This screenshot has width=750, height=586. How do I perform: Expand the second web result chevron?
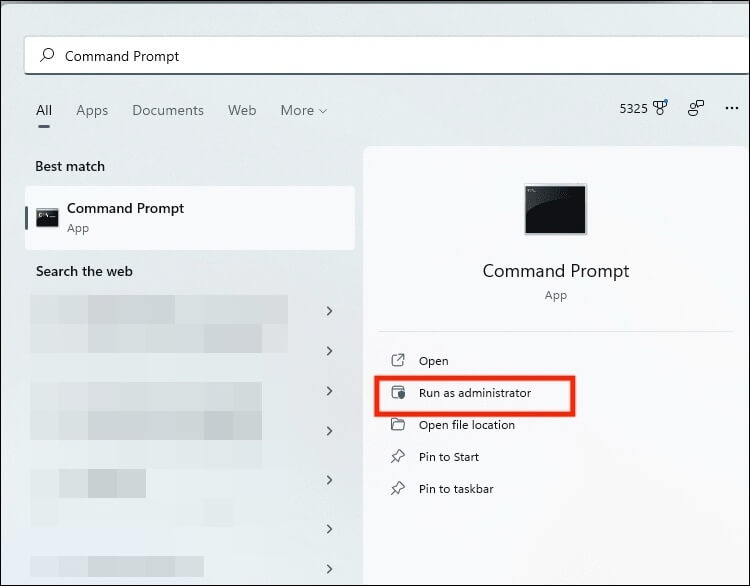329,351
